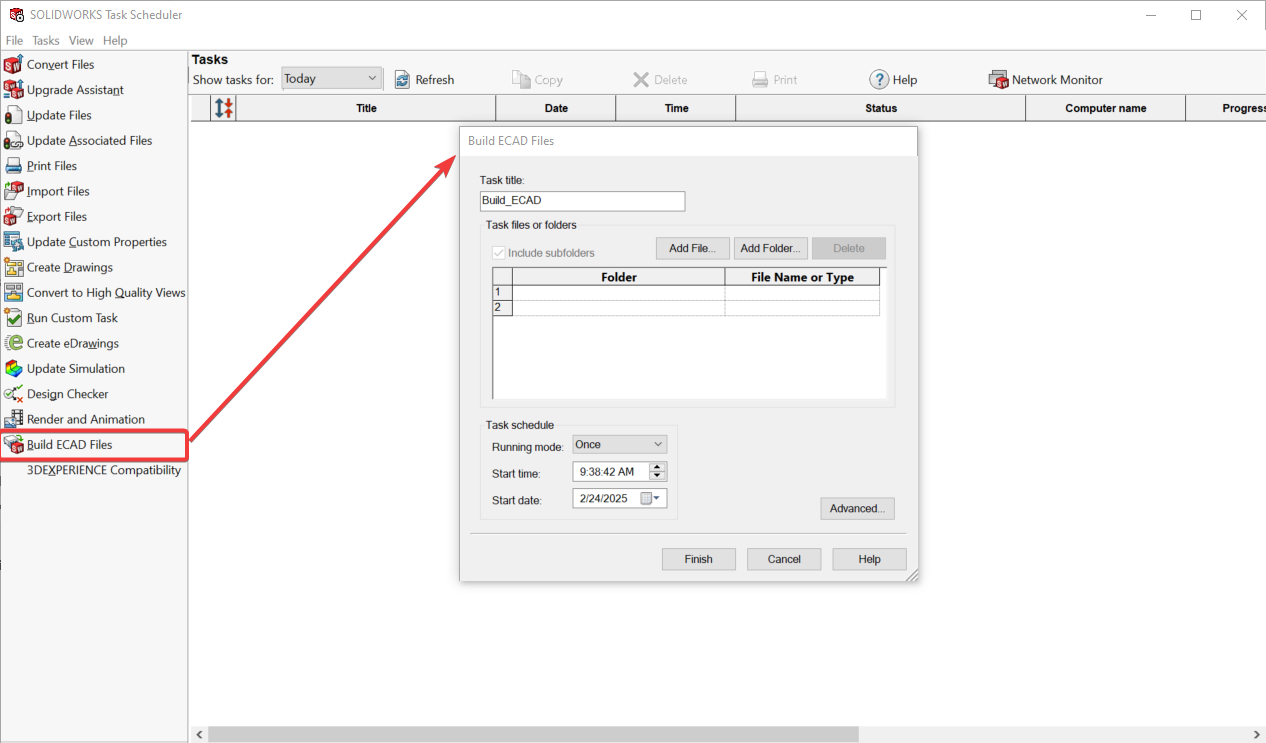Click the greyed Delete button in dialog

click(x=849, y=248)
